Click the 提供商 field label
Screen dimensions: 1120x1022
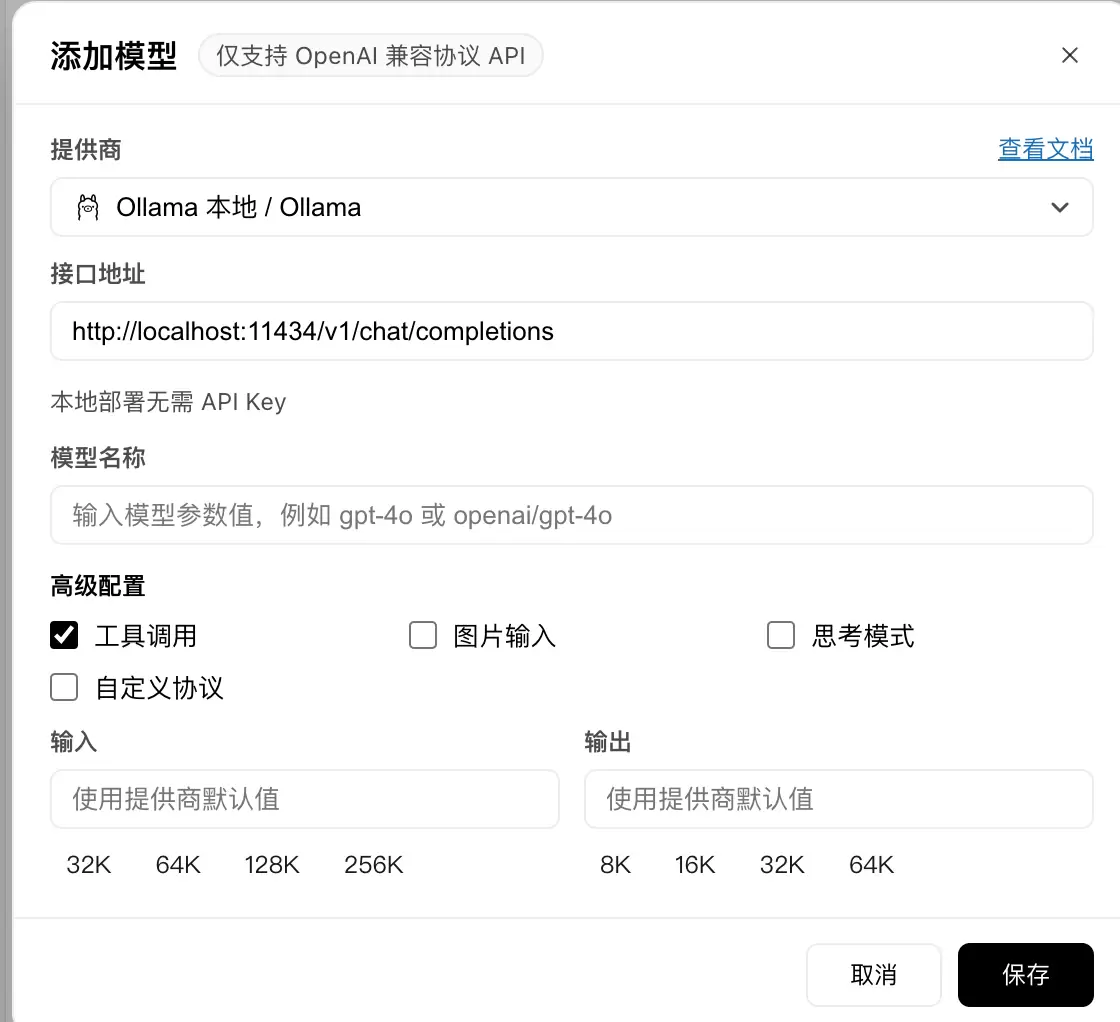(x=86, y=150)
